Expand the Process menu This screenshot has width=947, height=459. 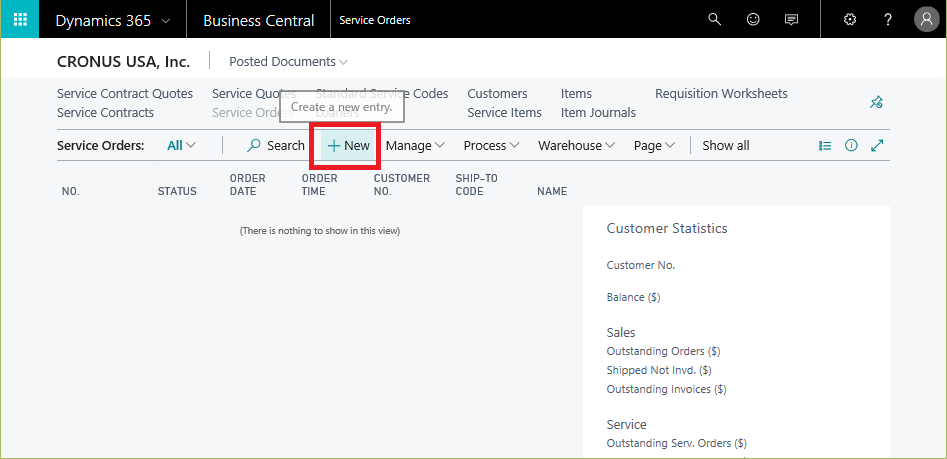[x=491, y=146]
